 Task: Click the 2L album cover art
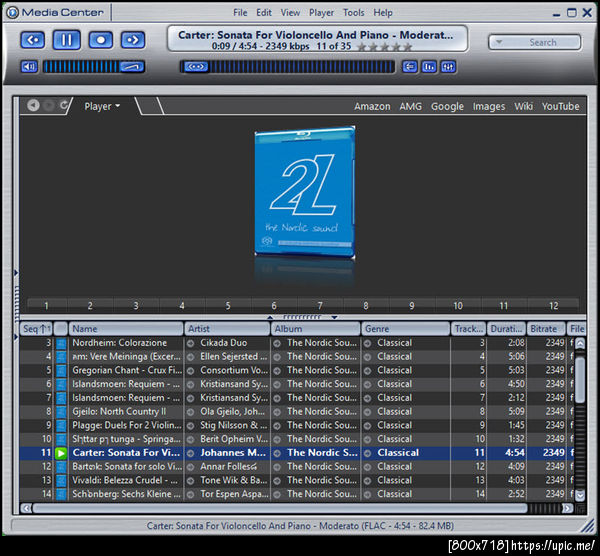(305, 191)
